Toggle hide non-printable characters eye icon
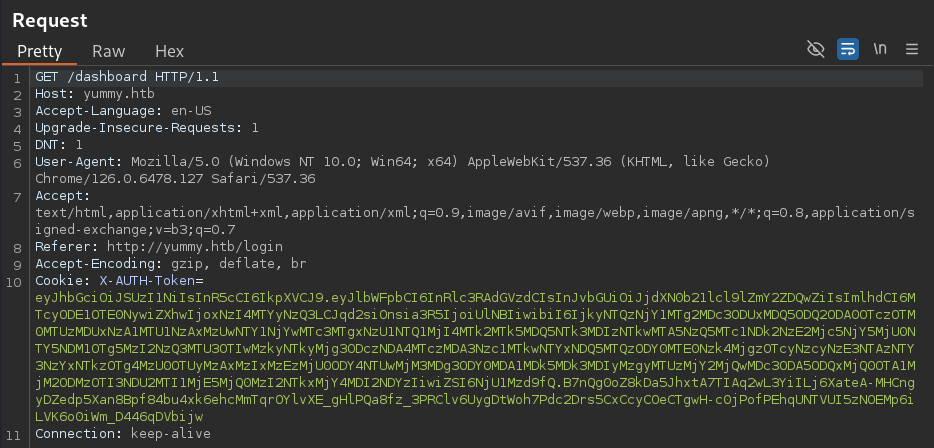 click(815, 49)
